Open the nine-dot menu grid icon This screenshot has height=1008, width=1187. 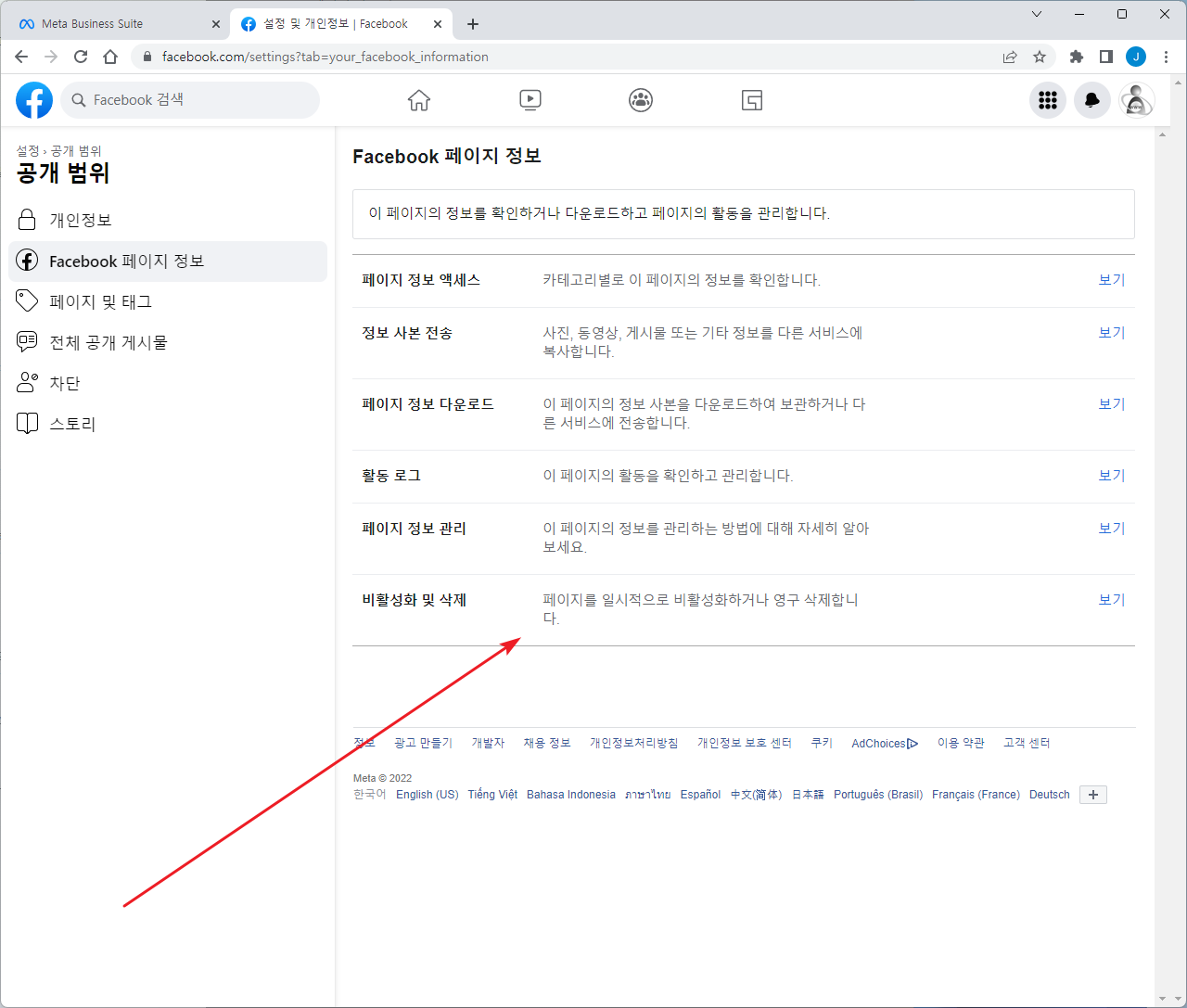1048,100
